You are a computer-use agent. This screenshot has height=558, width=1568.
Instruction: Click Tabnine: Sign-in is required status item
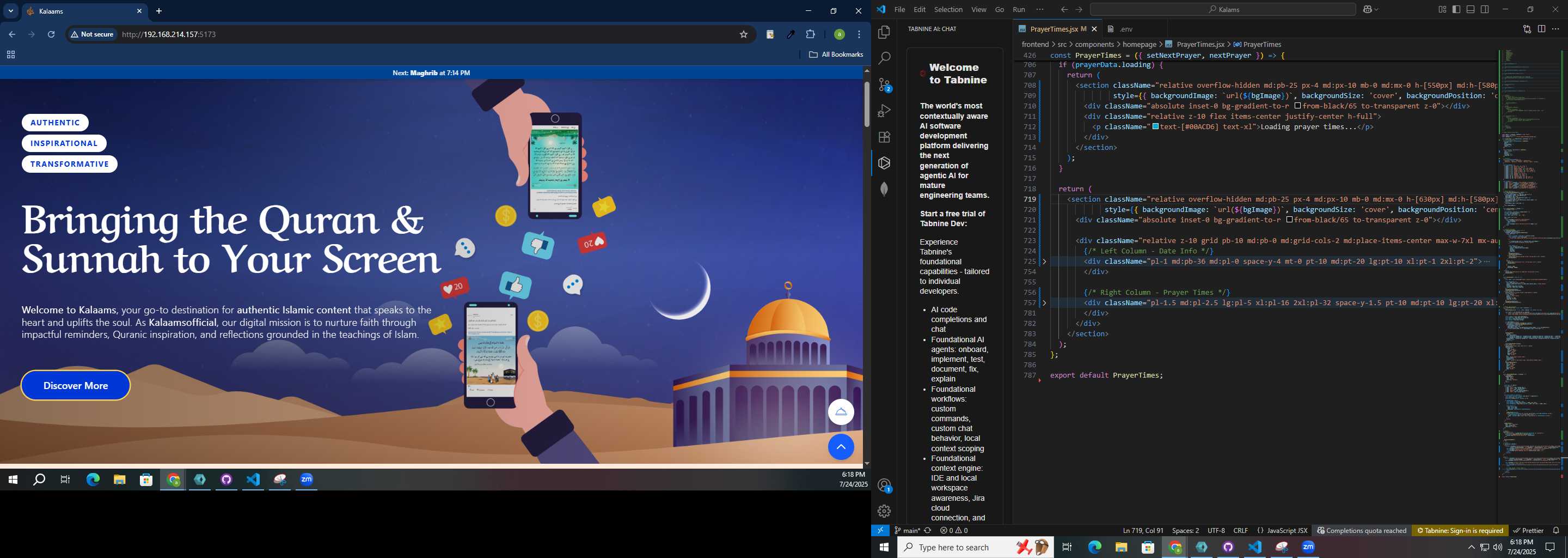tap(1460, 531)
